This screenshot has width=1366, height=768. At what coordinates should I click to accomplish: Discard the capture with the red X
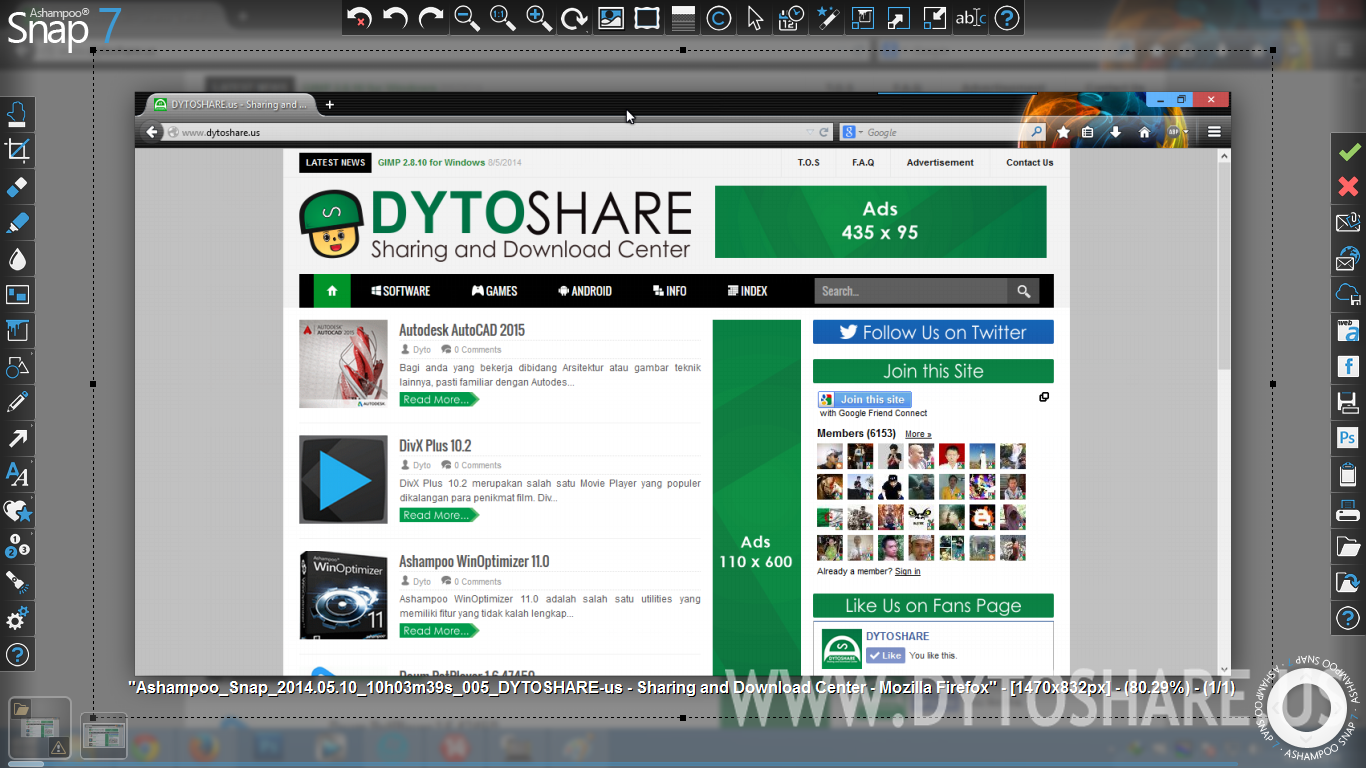tap(1349, 187)
